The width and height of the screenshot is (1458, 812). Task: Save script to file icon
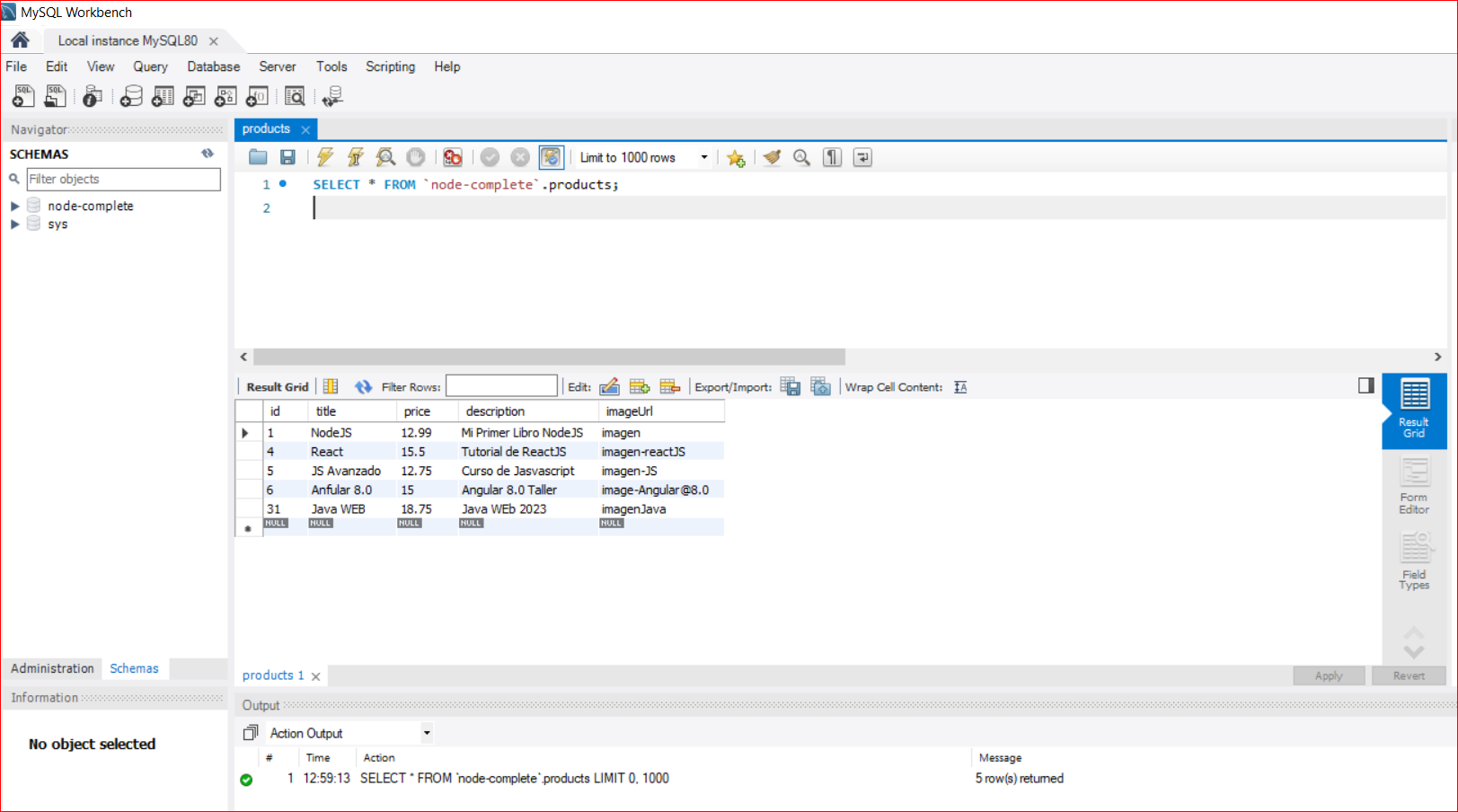(287, 157)
